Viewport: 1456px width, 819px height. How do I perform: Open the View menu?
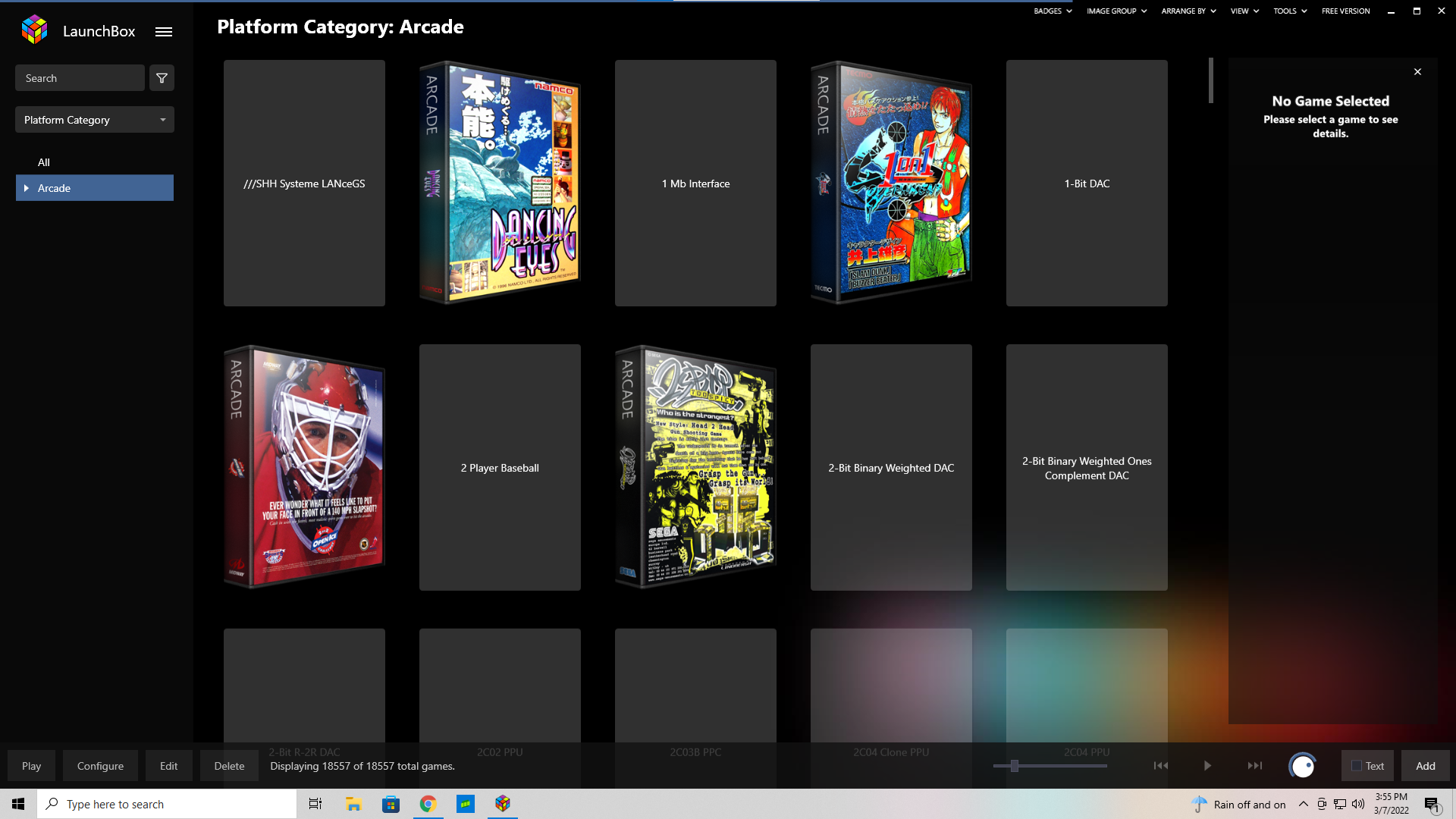[x=1244, y=11]
